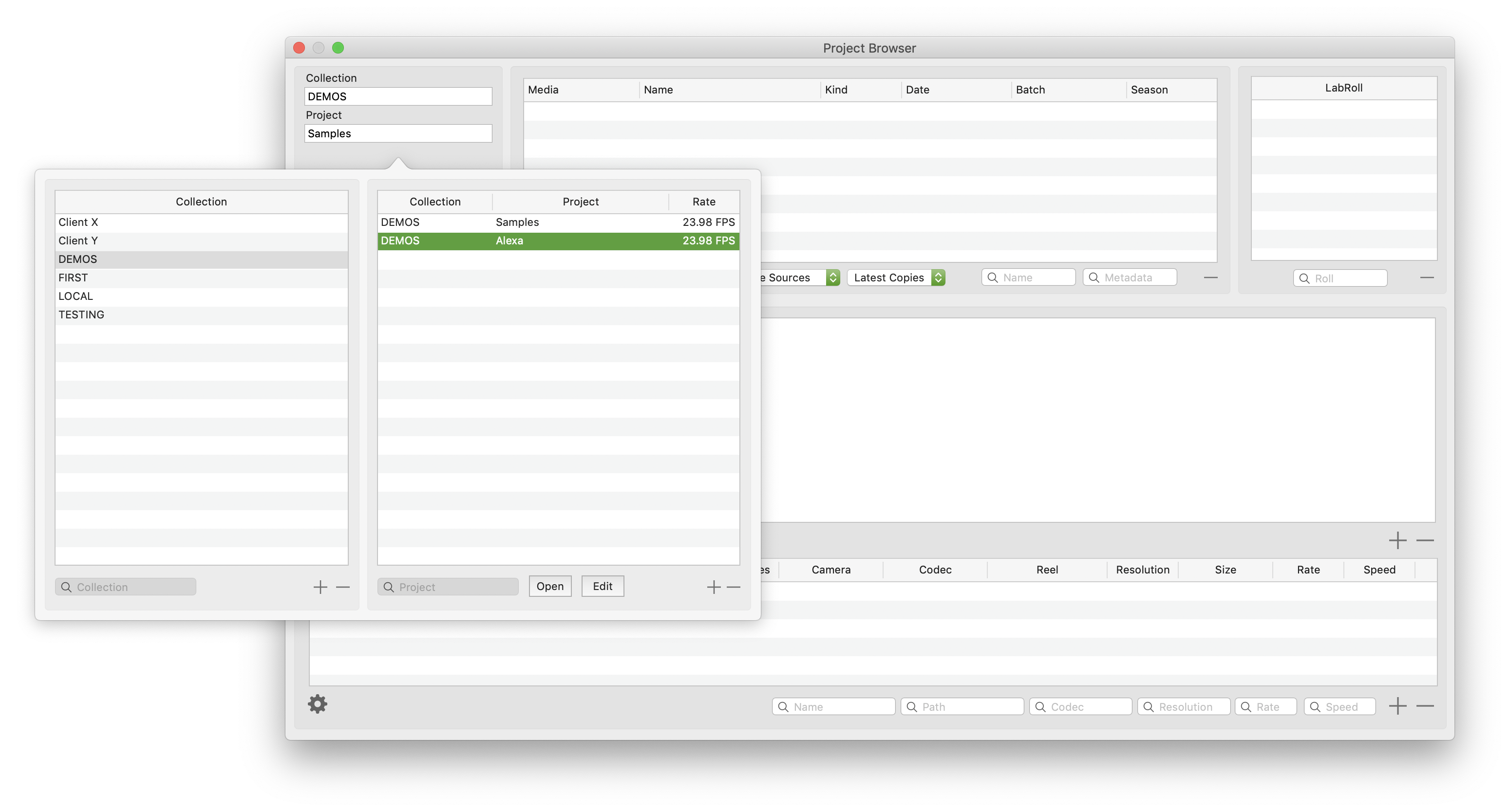Click plus icon under Collection list
This screenshot has height=812, width=1509.
[320, 587]
